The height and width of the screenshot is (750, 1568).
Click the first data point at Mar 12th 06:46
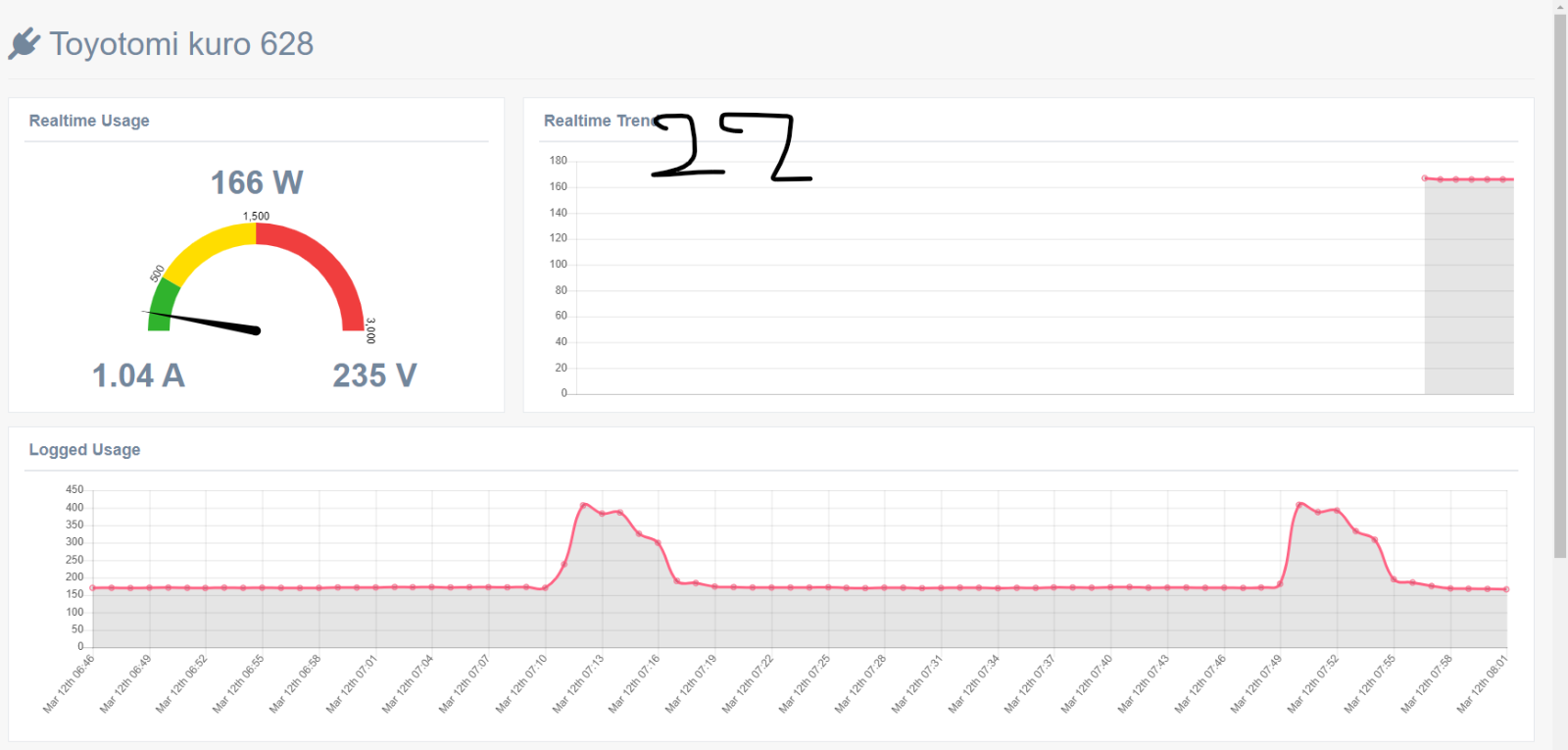coord(93,588)
